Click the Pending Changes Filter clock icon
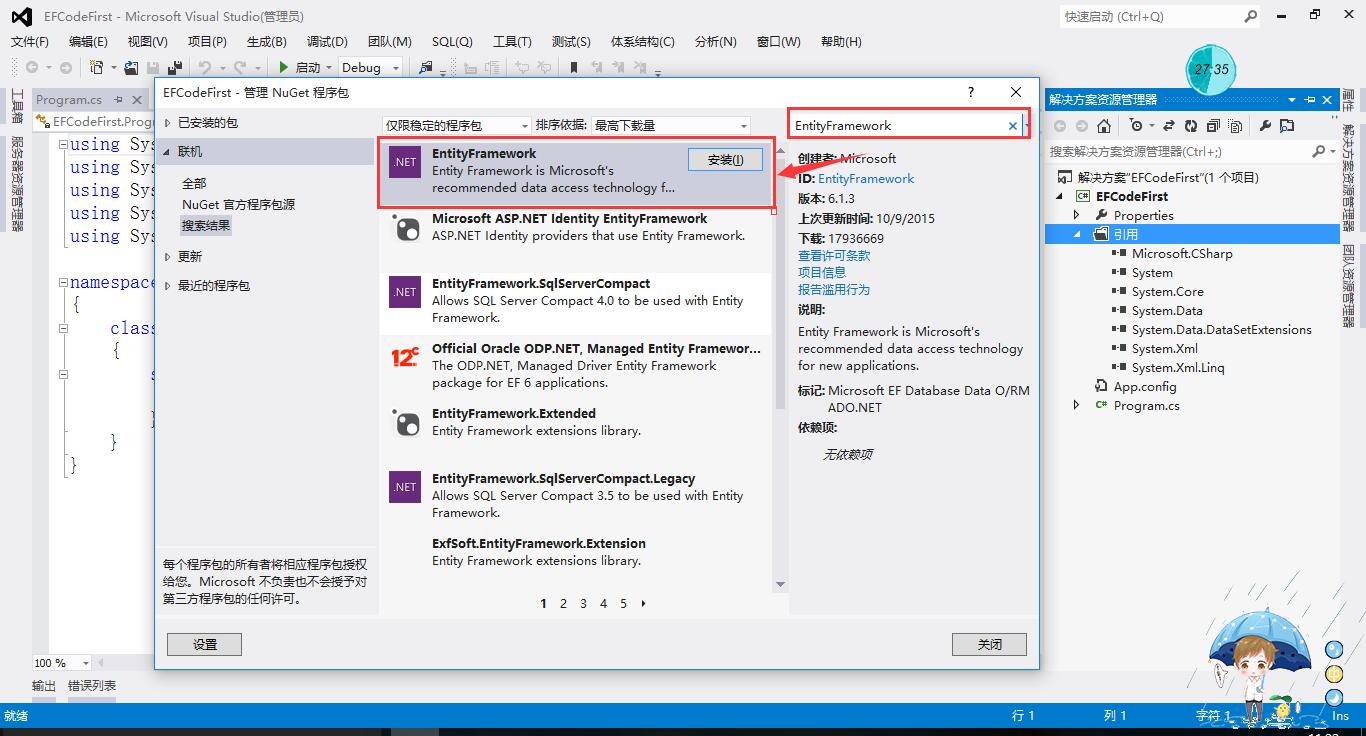The height and width of the screenshot is (736, 1366). pyautogui.click(x=1135, y=126)
